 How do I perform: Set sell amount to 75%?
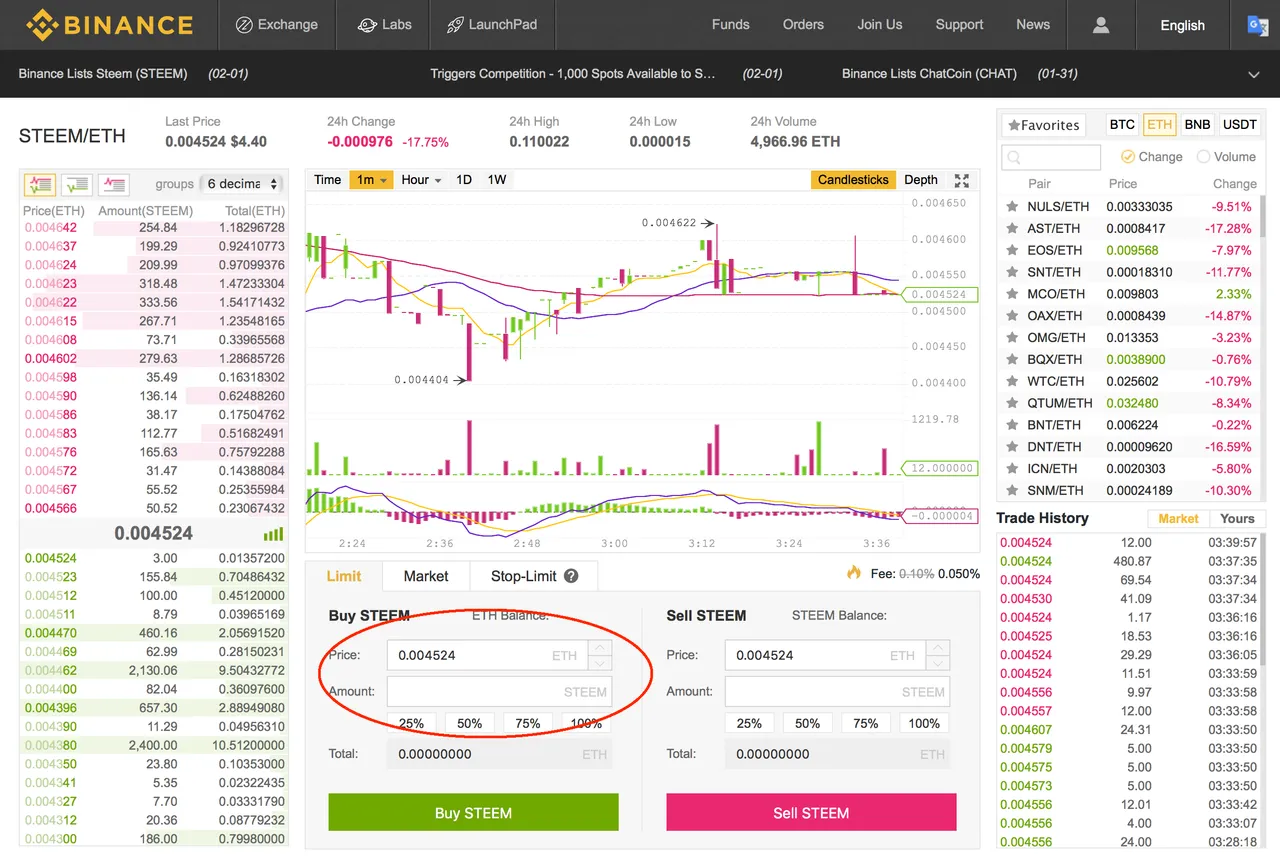click(866, 723)
